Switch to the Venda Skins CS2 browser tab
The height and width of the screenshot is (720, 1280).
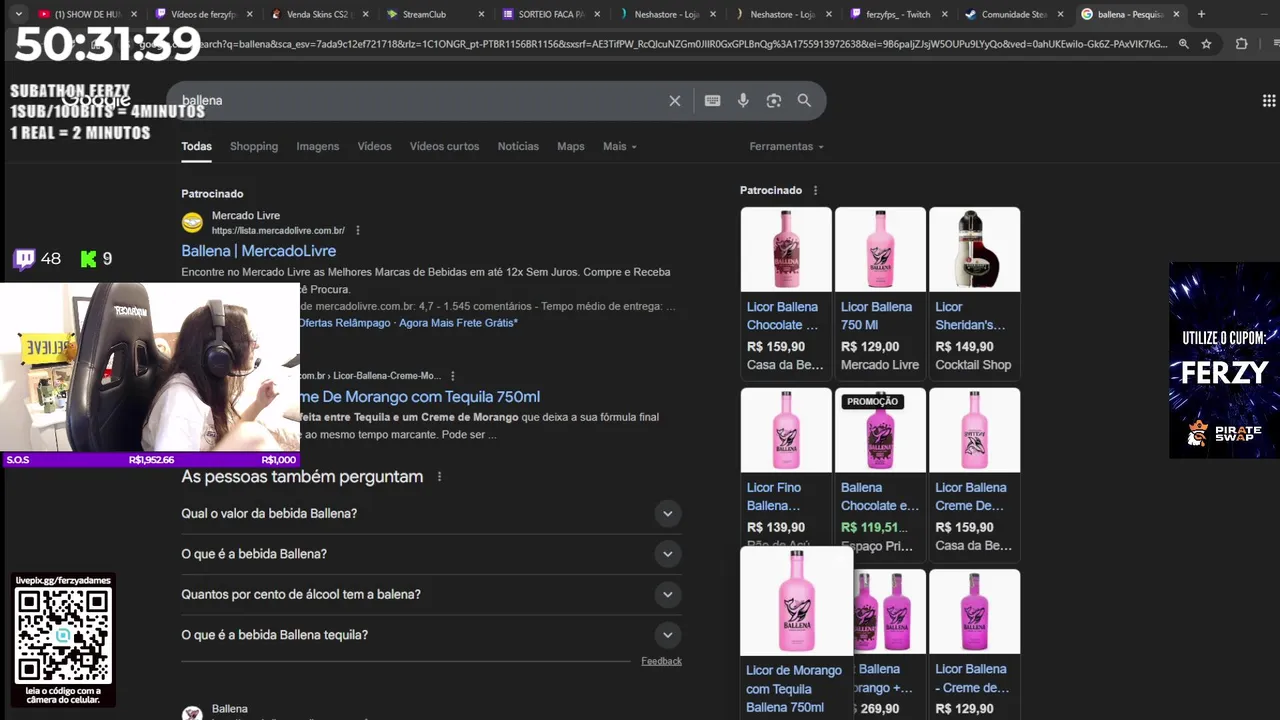[x=318, y=14]
